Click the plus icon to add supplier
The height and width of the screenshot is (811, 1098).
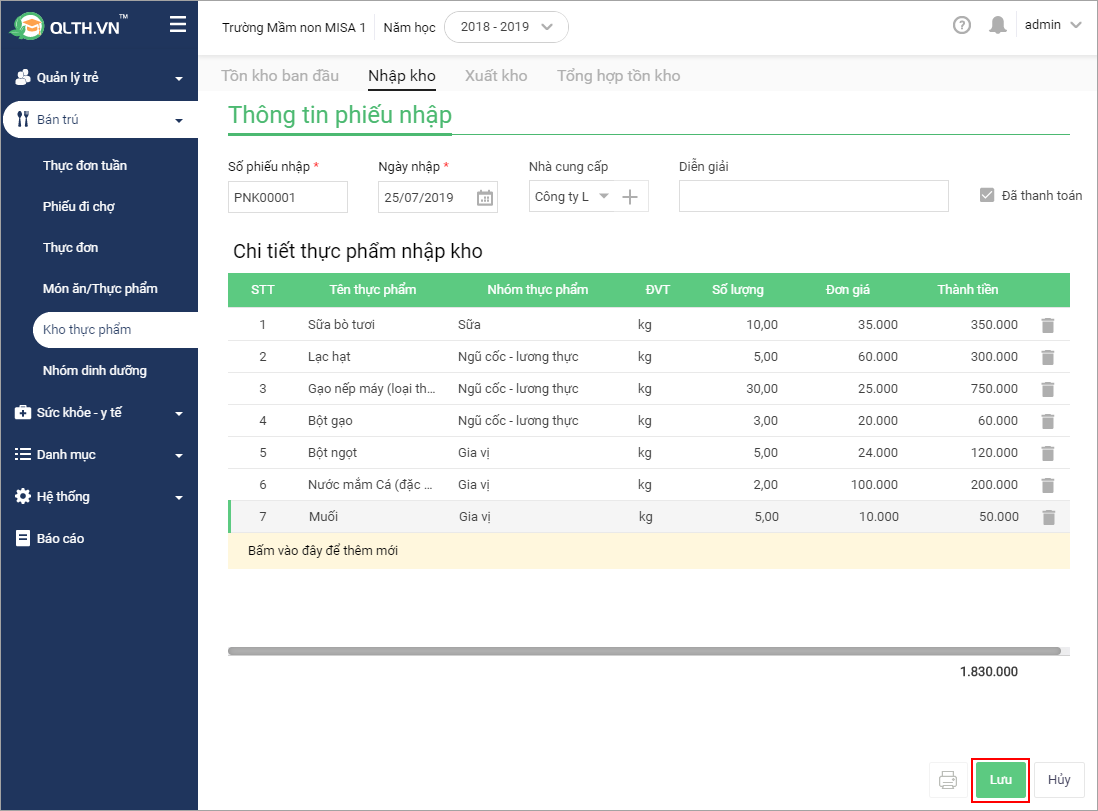point(630,197)
